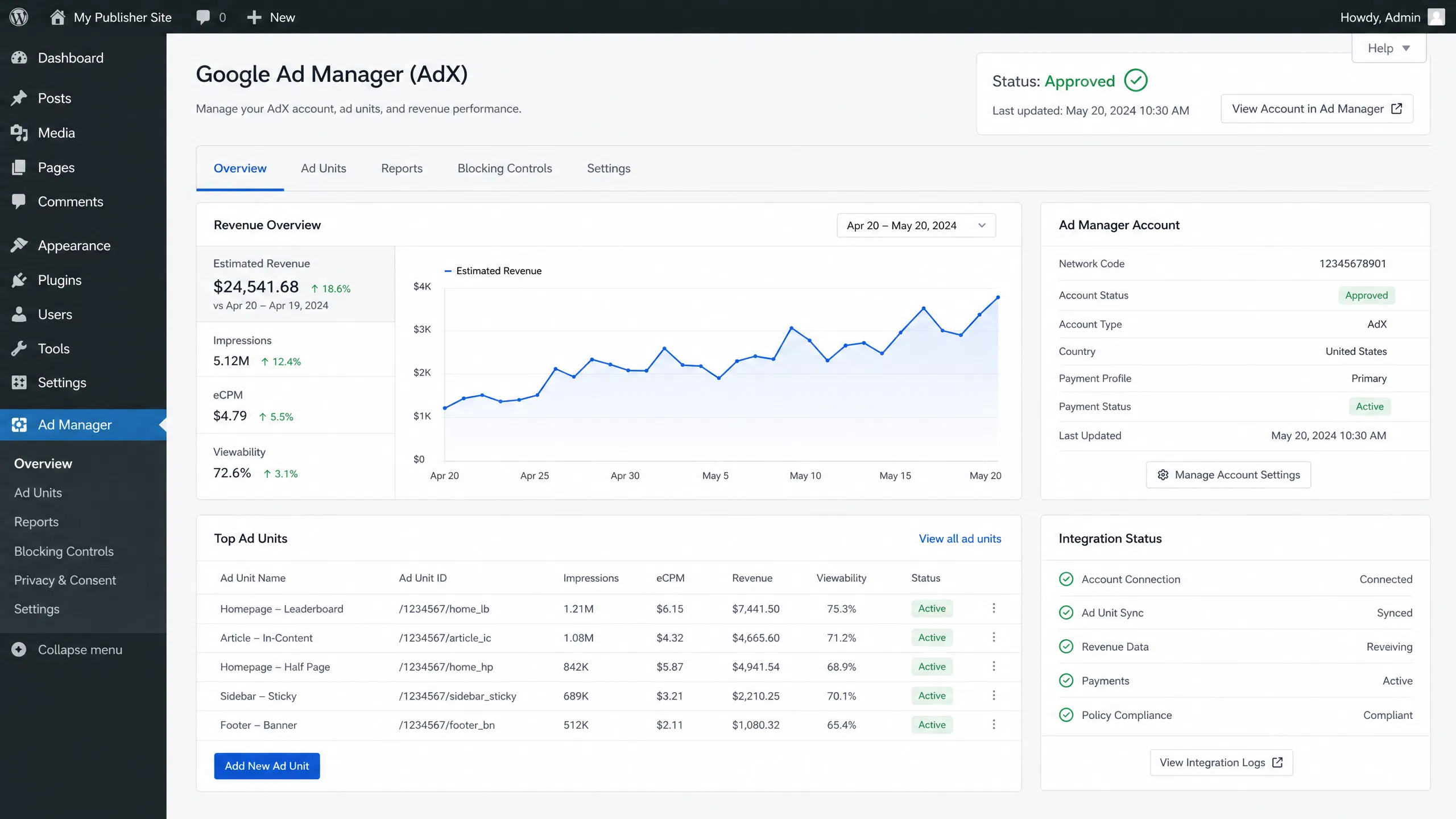The width and height of the screenshot is (1456, 819).
Task: Click the Estimated Revenue chart legend
Action: (493, 271)
